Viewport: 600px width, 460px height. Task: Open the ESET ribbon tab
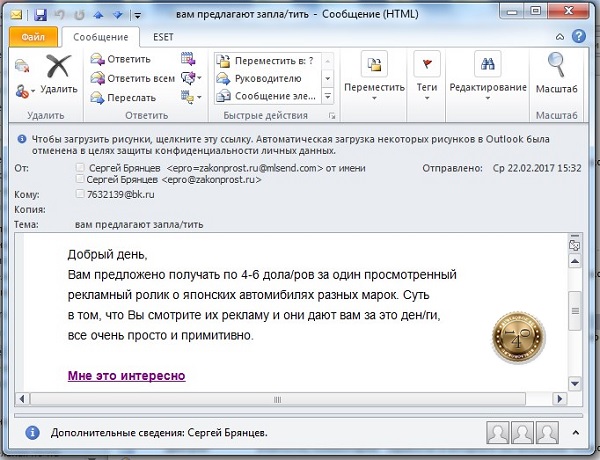tap(163, 37)
